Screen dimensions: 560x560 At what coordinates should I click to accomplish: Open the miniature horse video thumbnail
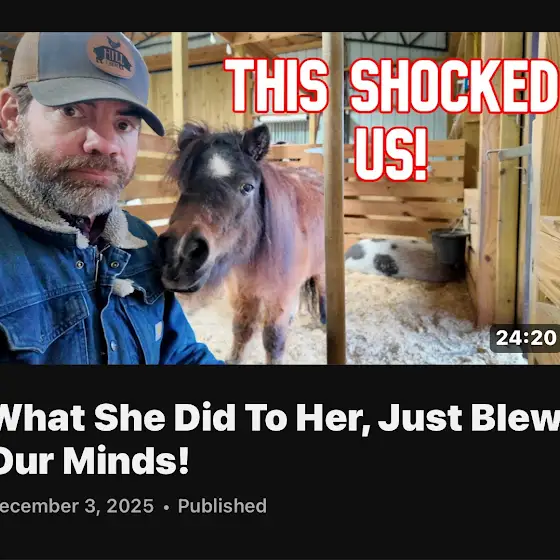280,198
